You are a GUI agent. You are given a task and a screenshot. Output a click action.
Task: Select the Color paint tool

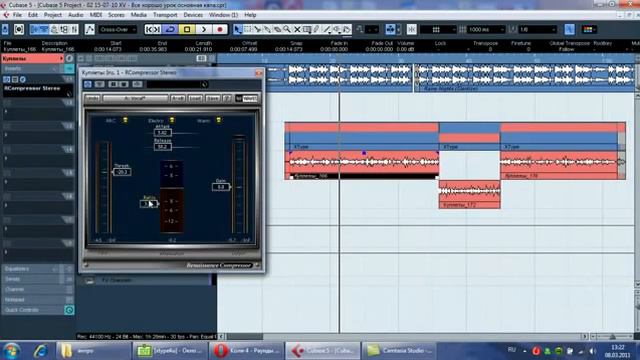347,29
